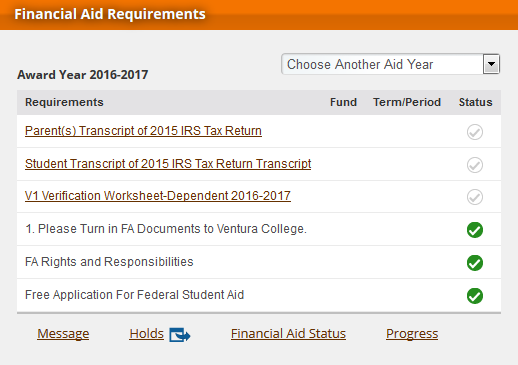Click the grey checkmark for V1 Verification Worksheet
The width and height of the screenshot is (518, 365).
(x=475, y=197)
